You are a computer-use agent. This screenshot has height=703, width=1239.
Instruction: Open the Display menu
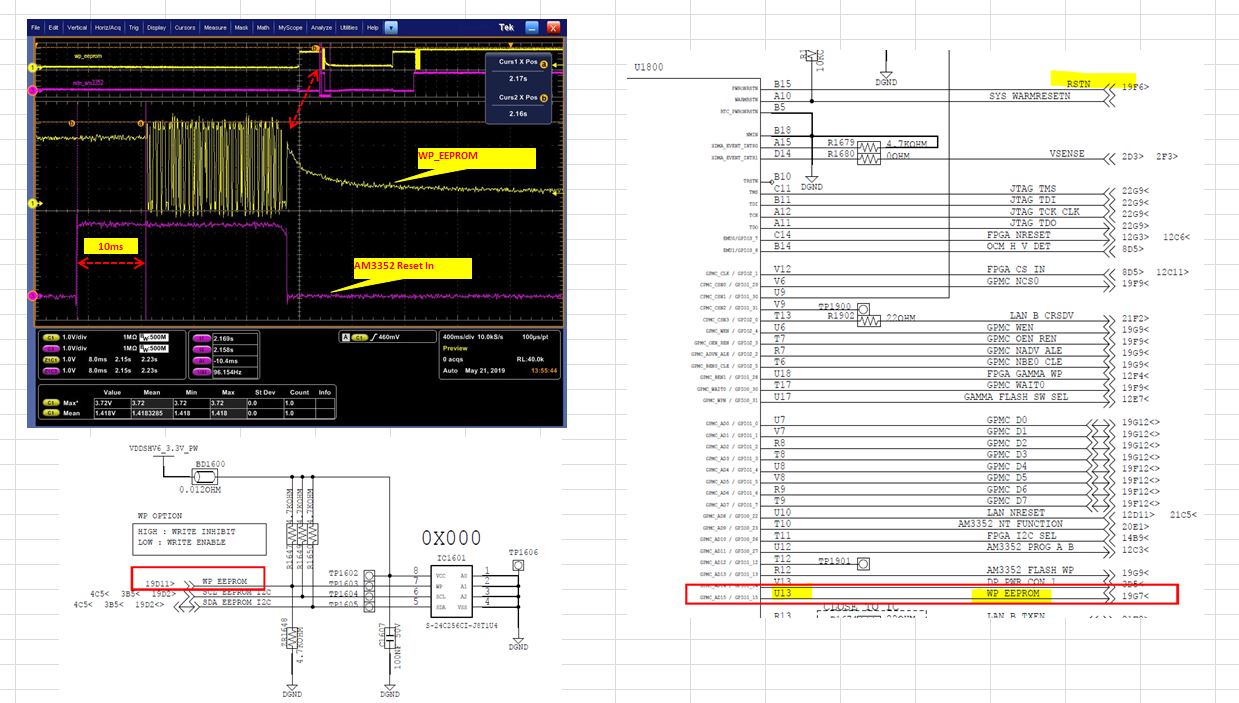point(157,27)
